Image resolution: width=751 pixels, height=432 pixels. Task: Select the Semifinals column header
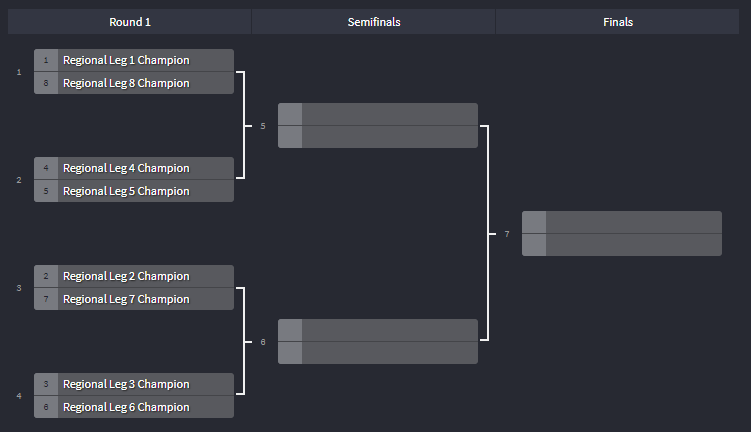click(x=374, y=22)
